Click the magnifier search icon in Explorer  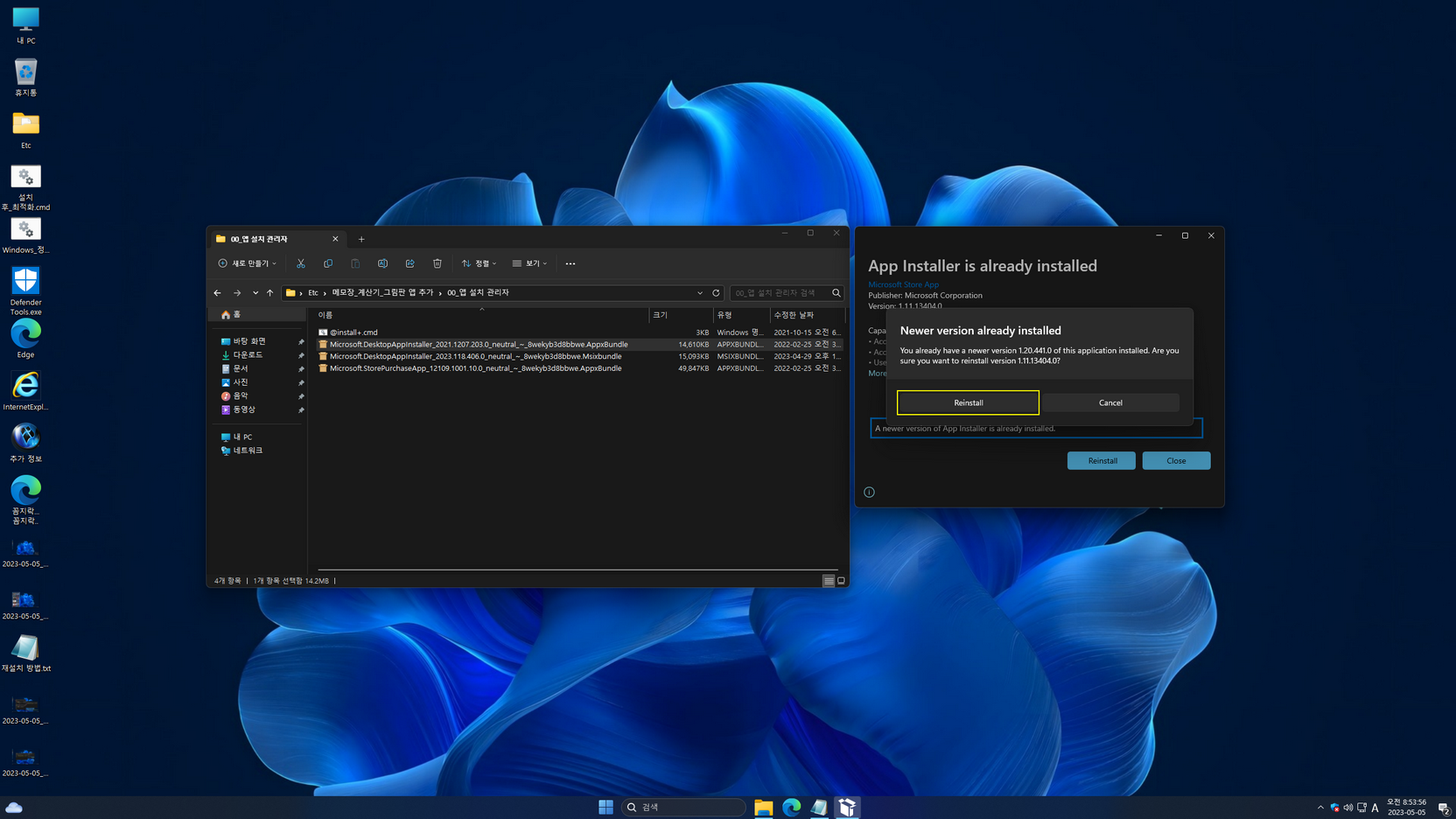point(836,293)
